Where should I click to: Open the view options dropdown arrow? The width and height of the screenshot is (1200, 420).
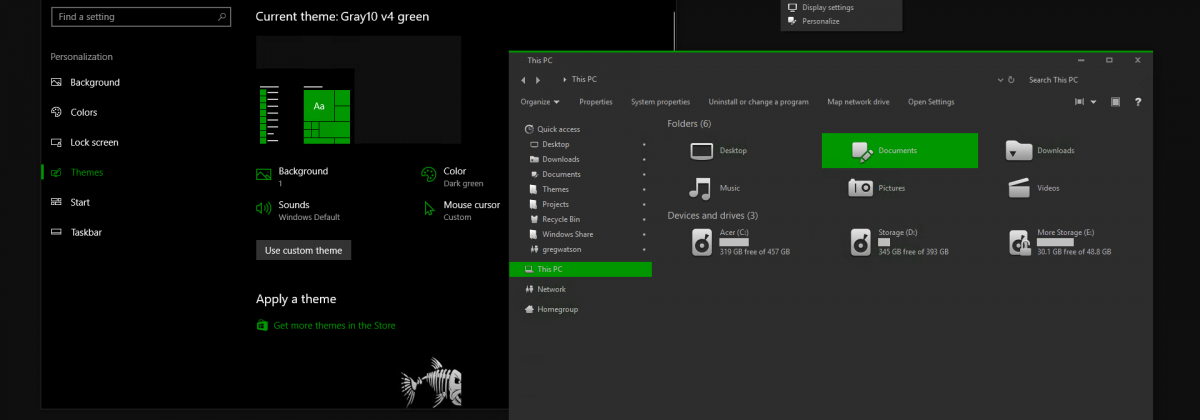(x=1094, y=102)
